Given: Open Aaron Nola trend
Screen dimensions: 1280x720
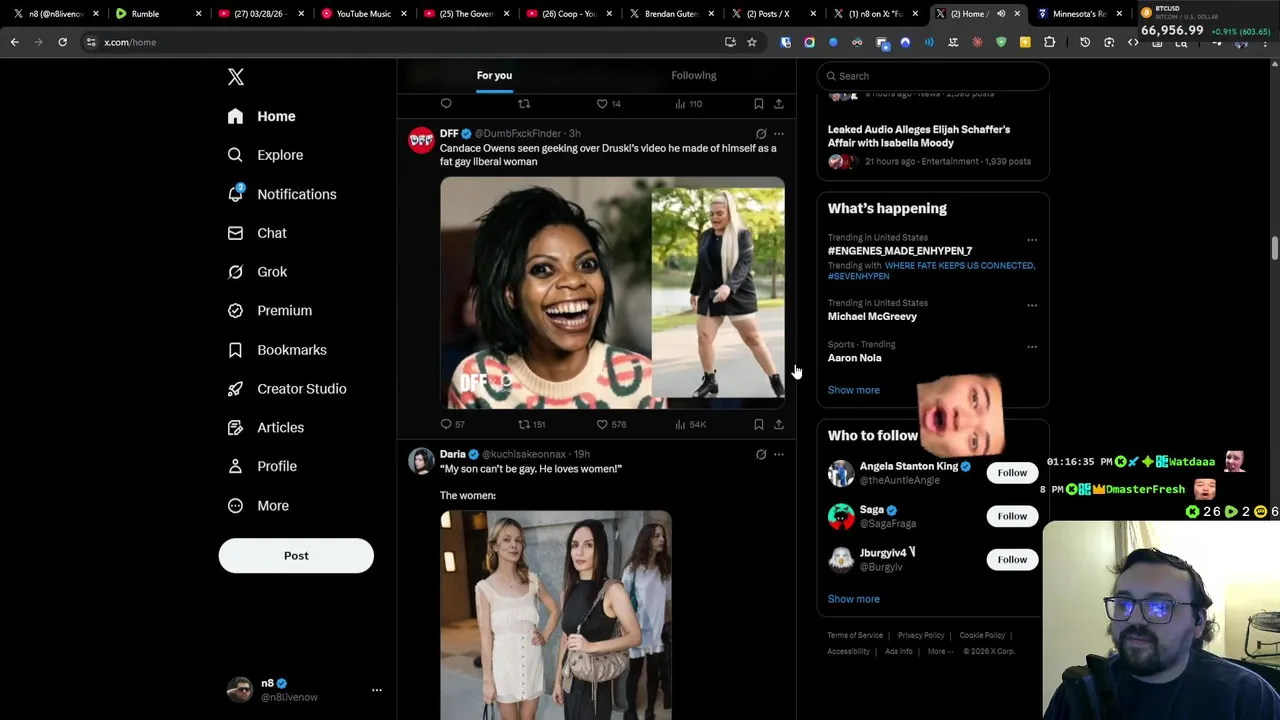Looking at the screenshot, I should [854, 358].
